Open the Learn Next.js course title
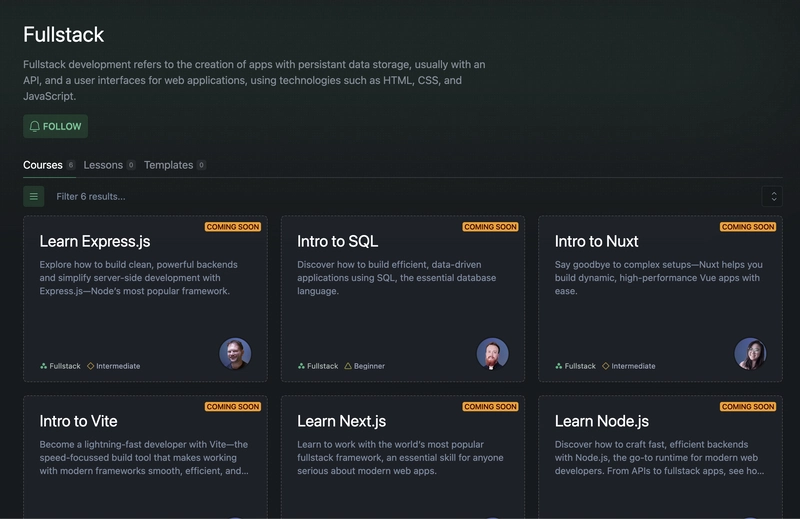The height and width of the screenshot is (519, 800). coord(341,421)
